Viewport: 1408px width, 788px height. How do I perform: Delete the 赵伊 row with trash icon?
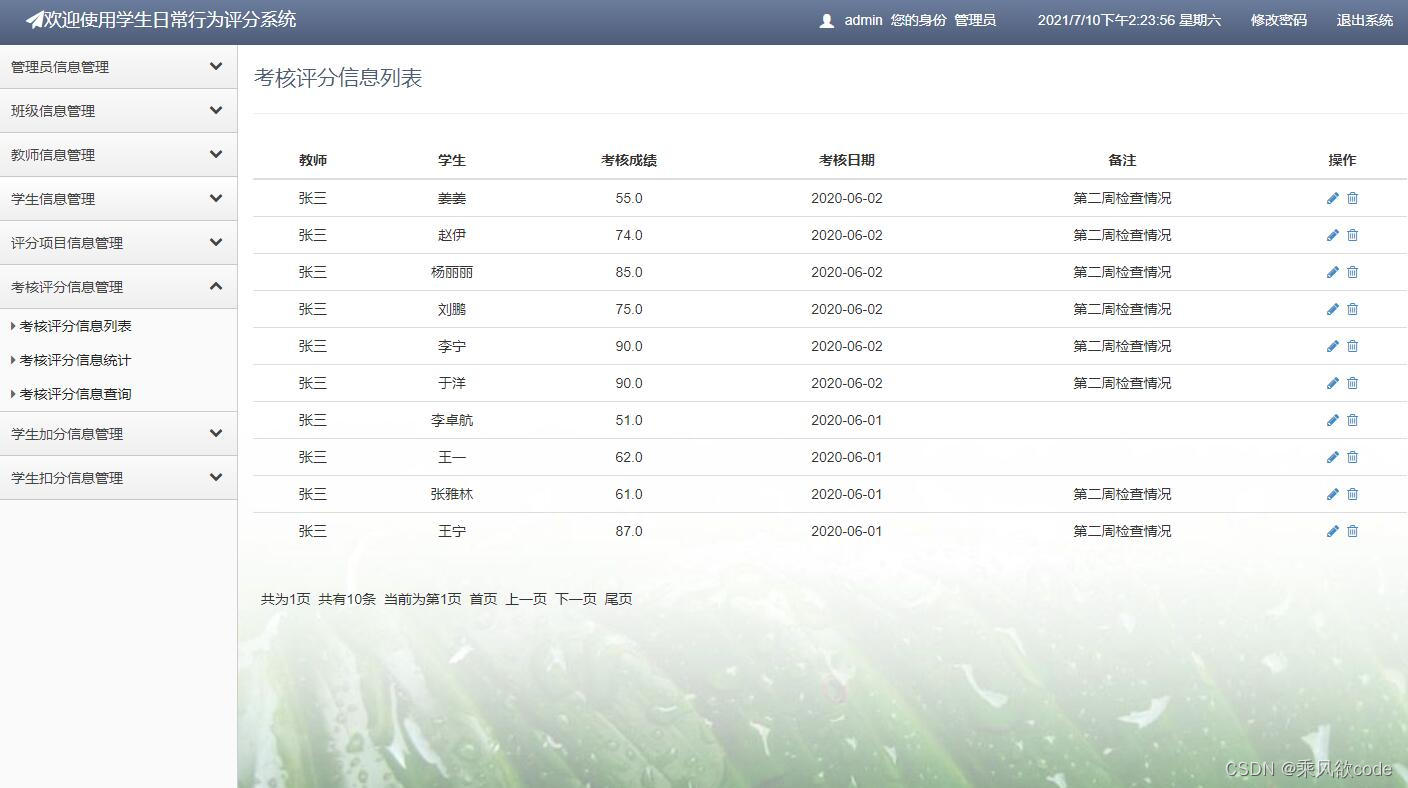click(x=1352, y=235)
